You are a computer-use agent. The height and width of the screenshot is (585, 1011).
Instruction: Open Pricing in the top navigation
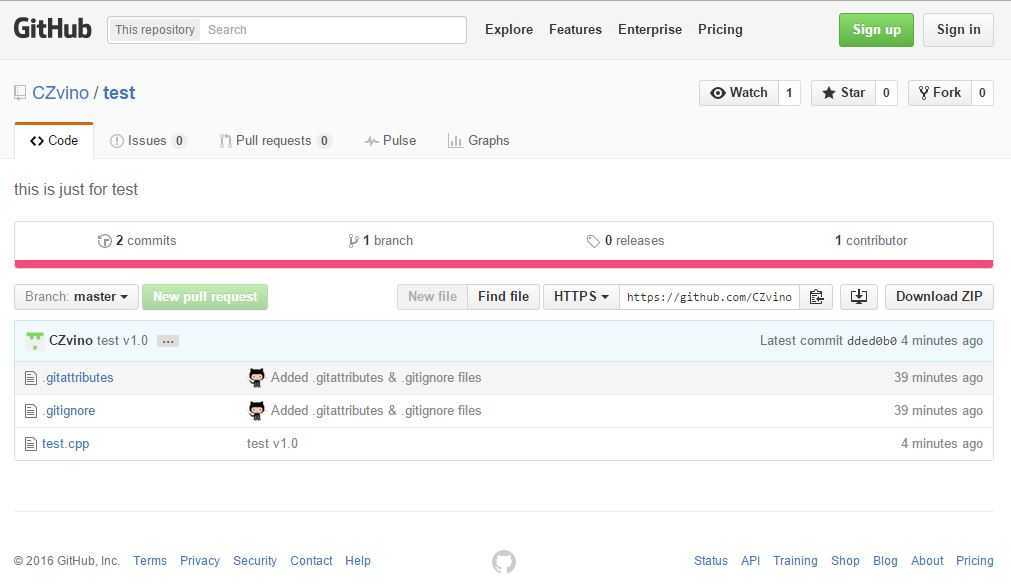click(x=720, y=30)
